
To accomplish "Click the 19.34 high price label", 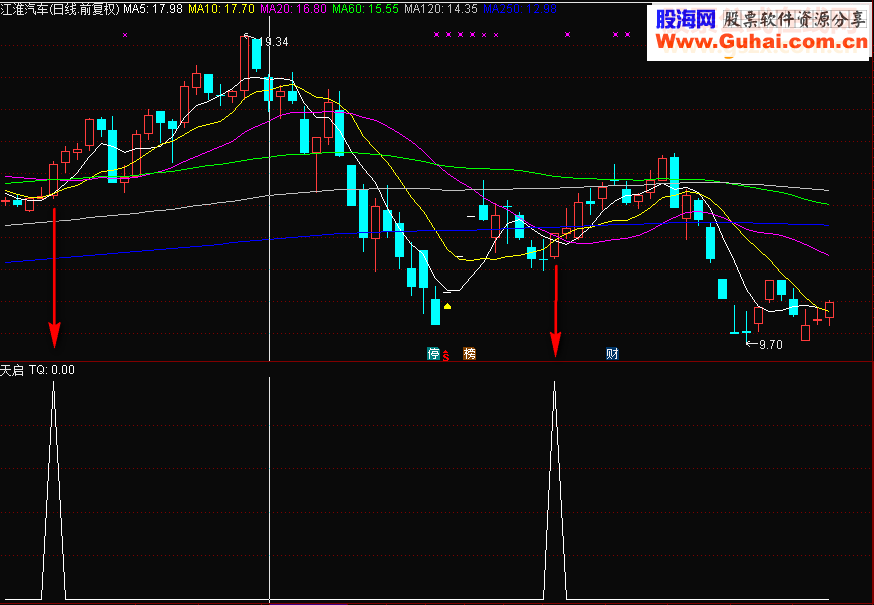I will 274,42.
